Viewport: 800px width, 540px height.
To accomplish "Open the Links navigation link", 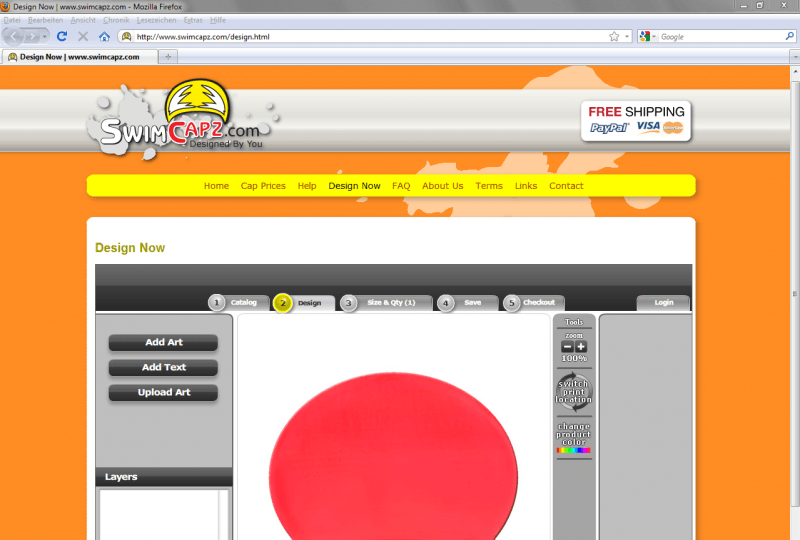I will pos(526,186).
